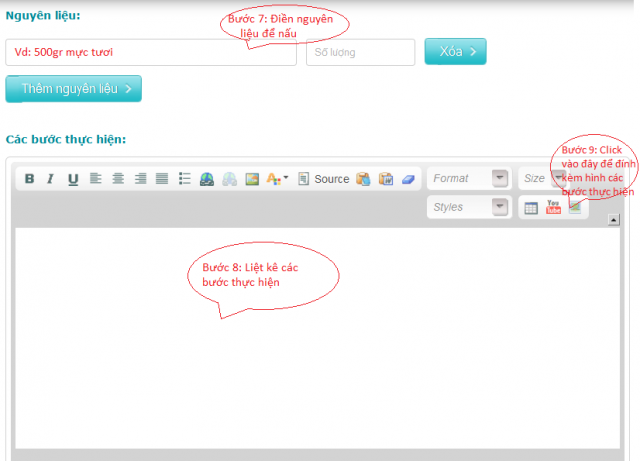Focus the ingredient name field
The image size is (640, 461).
151,52
